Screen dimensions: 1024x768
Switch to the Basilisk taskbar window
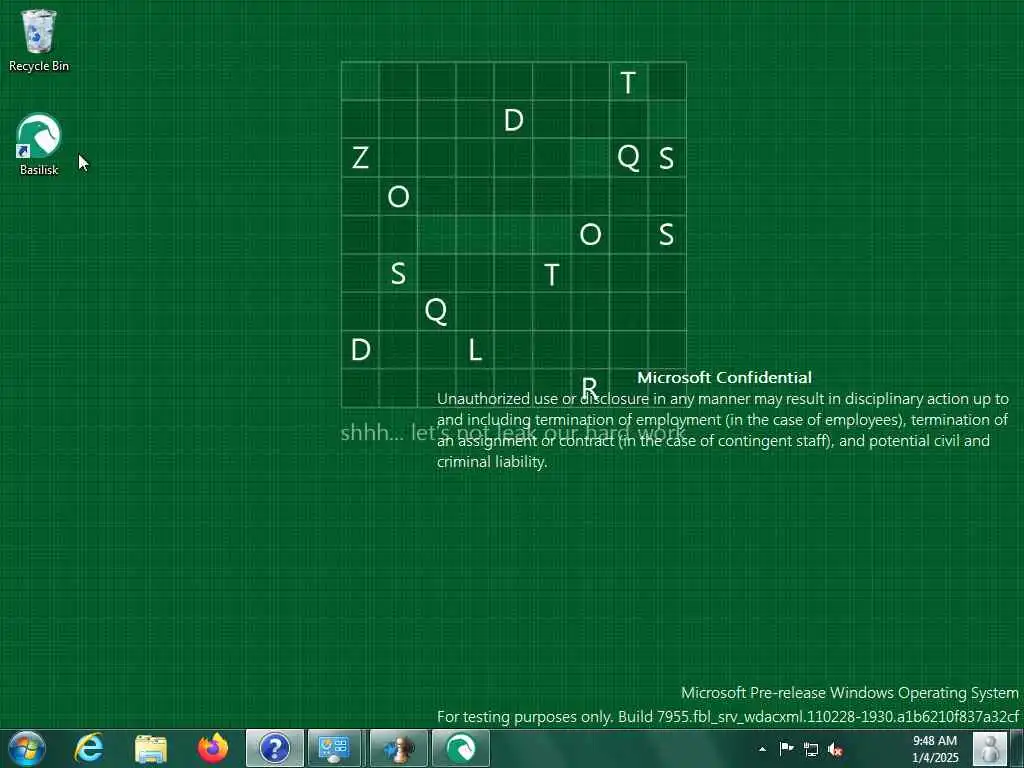click(460, 748)
